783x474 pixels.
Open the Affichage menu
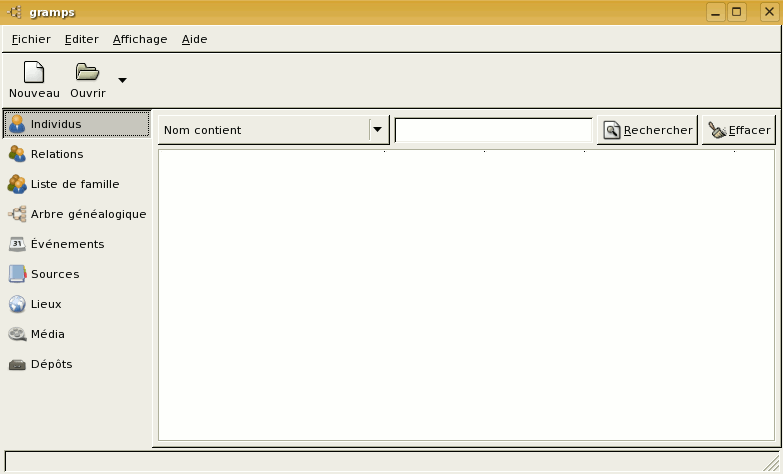pos(140,39)
